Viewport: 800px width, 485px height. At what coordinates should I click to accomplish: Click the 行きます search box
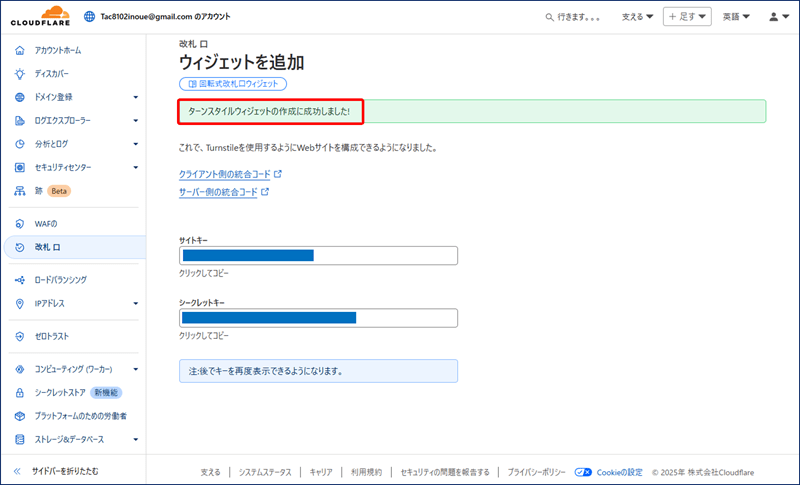point(572,17)
